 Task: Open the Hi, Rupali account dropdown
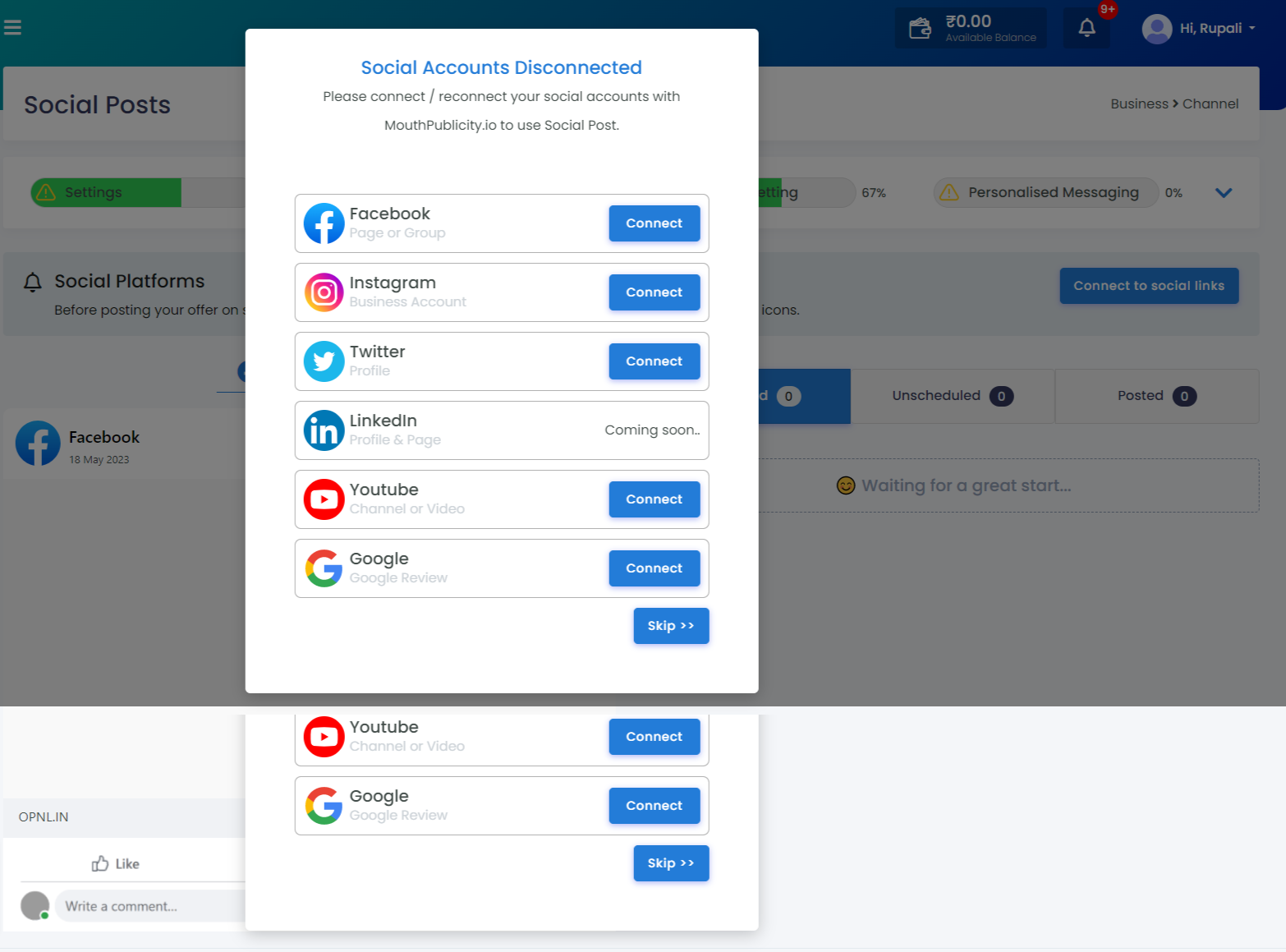pos(1218,28)
